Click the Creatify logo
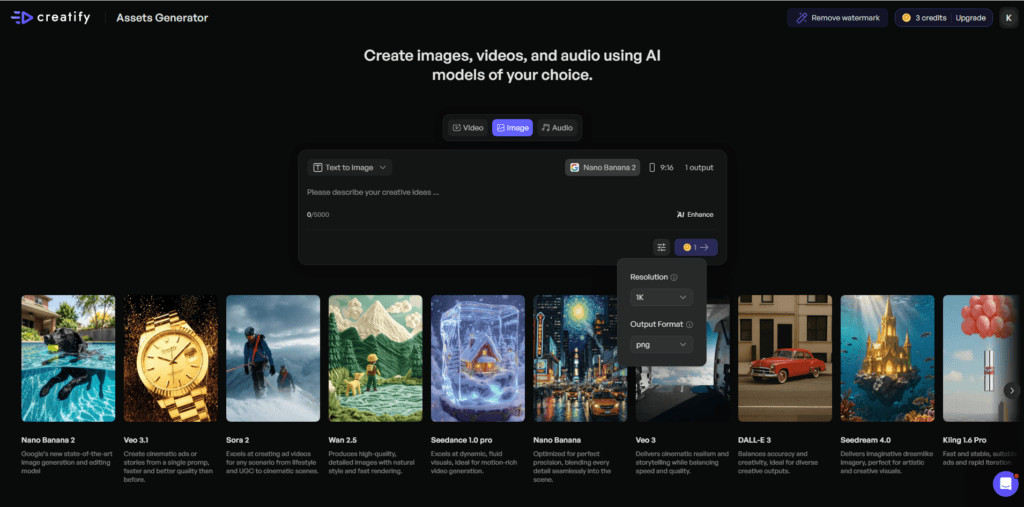1024x507 pixels. (50, 18)
